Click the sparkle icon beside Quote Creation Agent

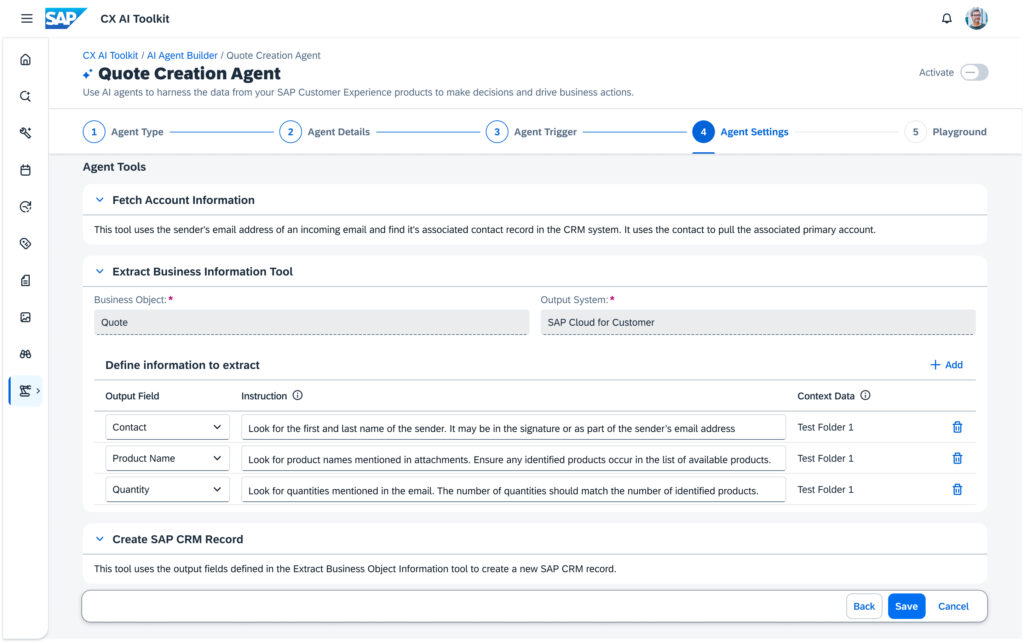pos(88,74)
